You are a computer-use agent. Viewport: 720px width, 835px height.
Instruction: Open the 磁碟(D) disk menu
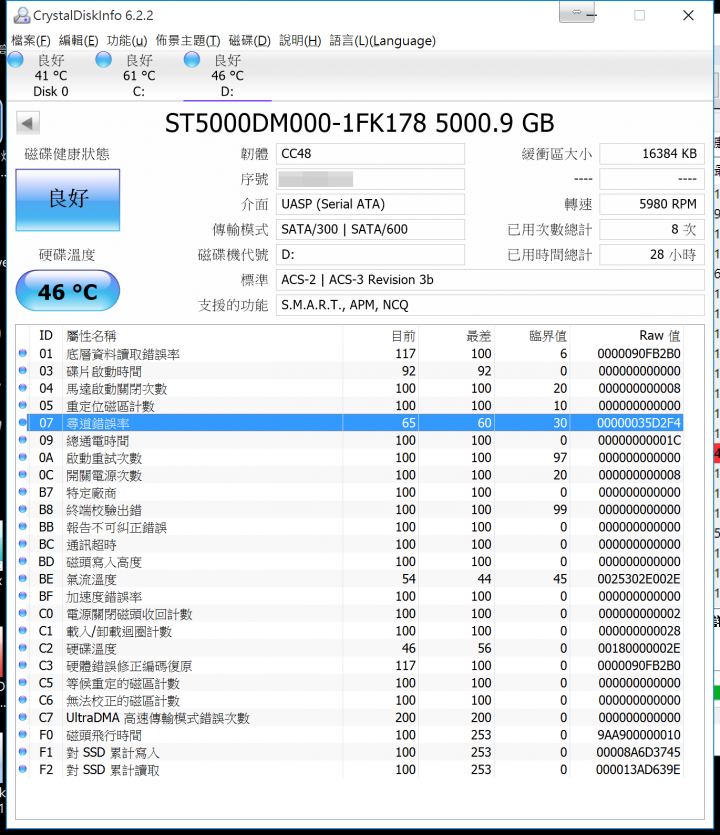pyautogui.click(x=249, y=40)
